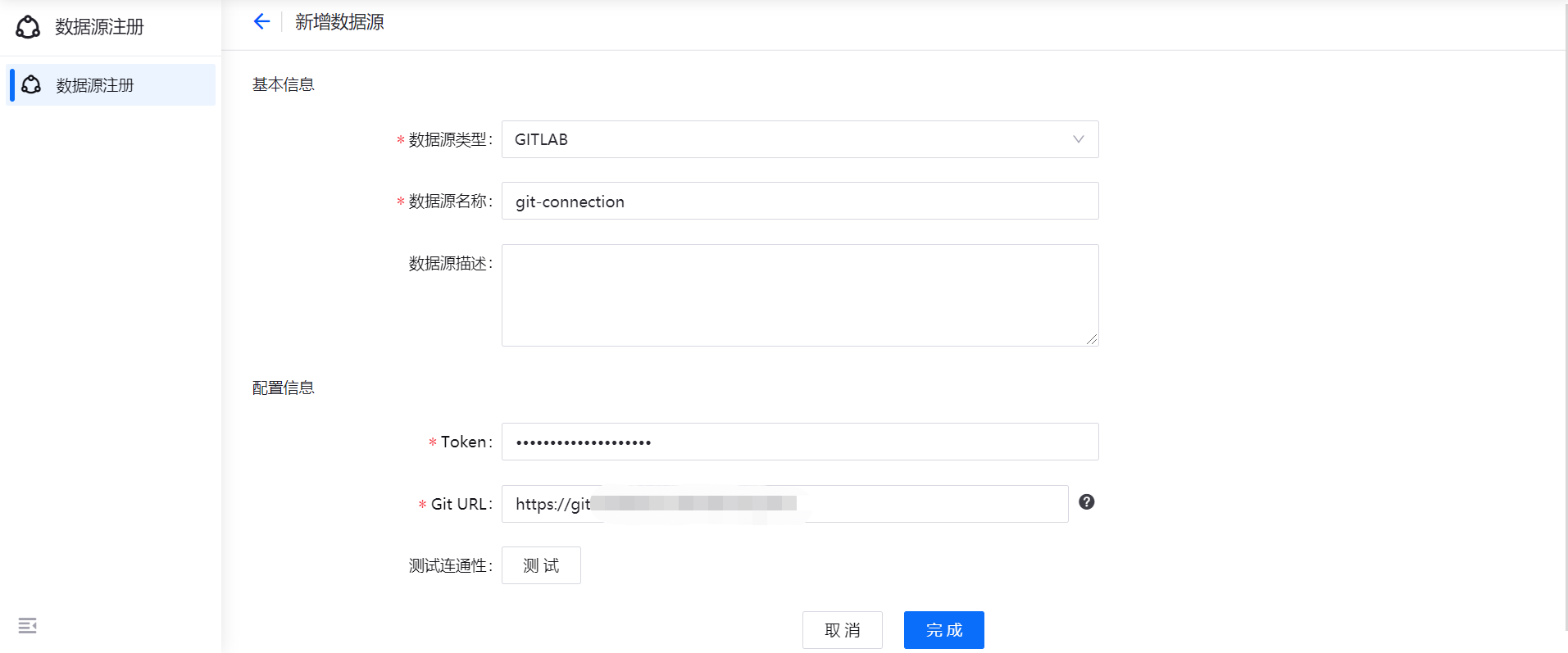
Task: Click into the 数据源描述 text area
Action: point(800,295)
